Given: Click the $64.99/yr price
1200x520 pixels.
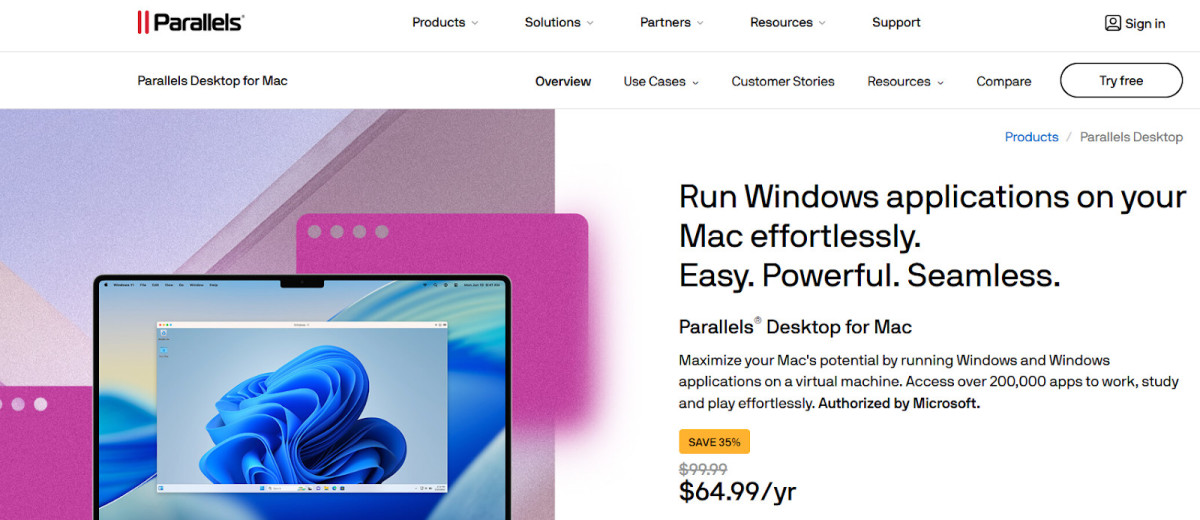Looking at the screenshot, I should pos(738,491).
